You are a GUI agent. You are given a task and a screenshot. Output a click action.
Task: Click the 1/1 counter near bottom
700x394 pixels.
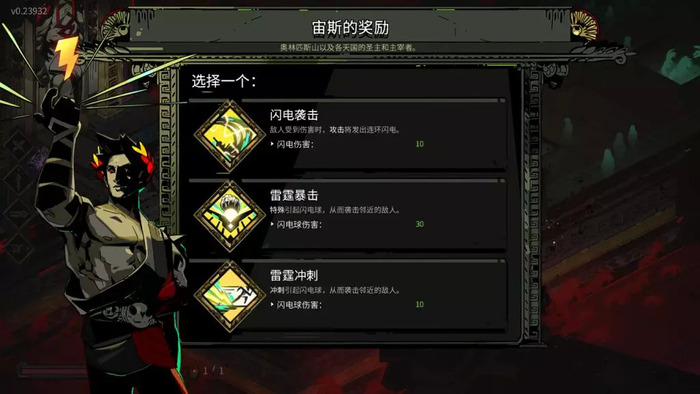213,370
